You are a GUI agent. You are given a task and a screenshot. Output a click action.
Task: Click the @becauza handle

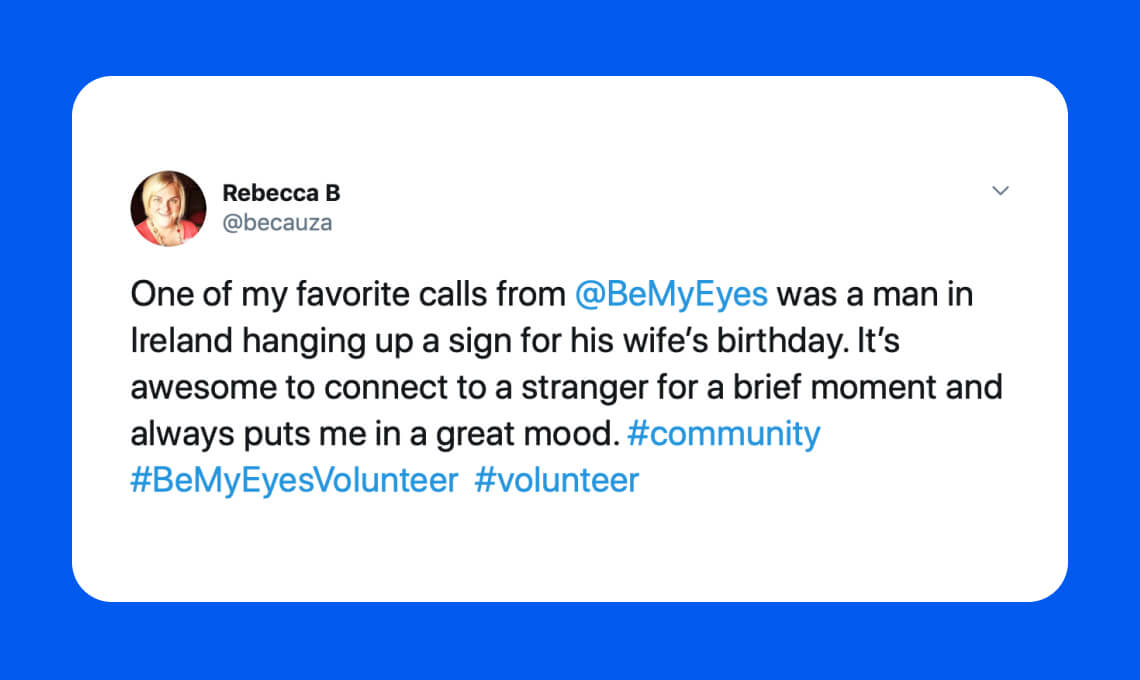pos(277,222)
